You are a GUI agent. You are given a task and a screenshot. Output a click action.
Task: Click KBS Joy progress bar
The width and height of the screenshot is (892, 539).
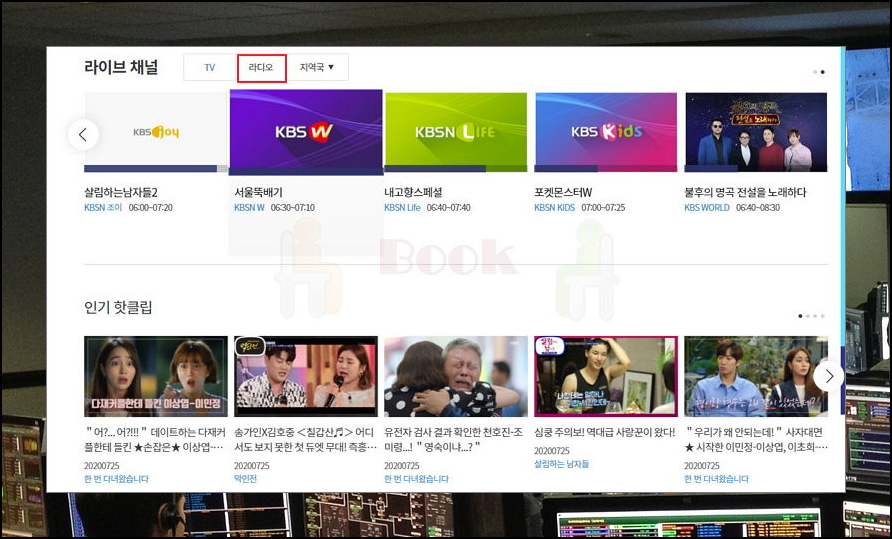(x=156, y=168)
